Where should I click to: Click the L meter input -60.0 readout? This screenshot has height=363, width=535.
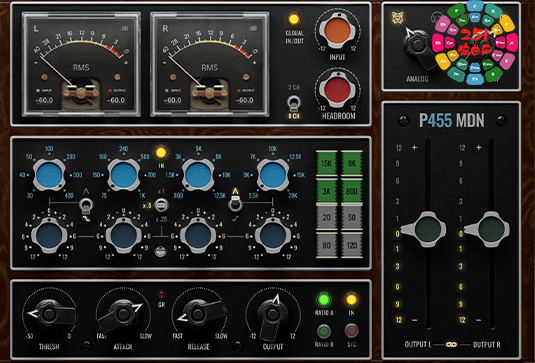pyautogui.click(x=44, y=100)
